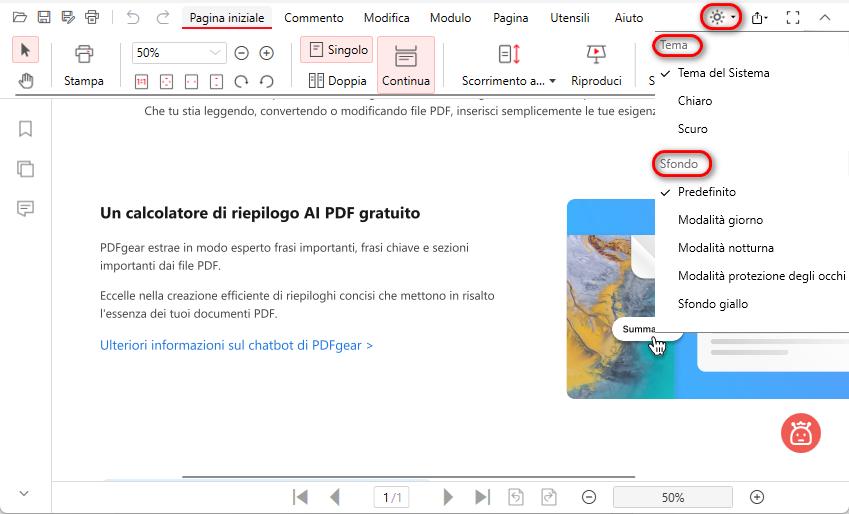
Task: Open the 50% zoom dropdown in ribbon
Action: click(179, 53)
